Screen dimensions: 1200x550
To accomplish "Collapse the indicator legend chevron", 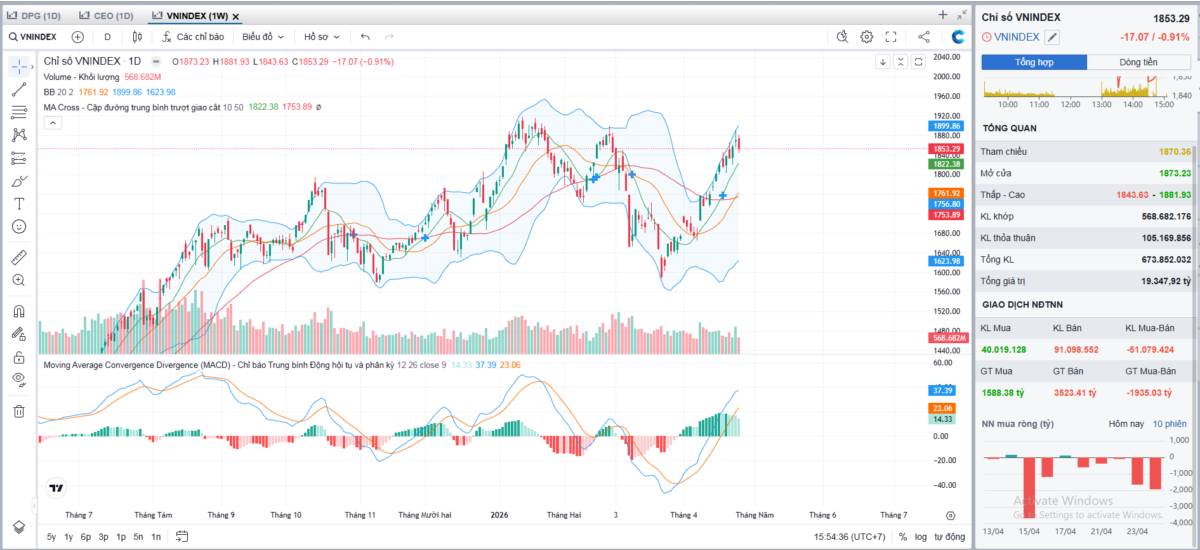I will [x=52, y=123].
